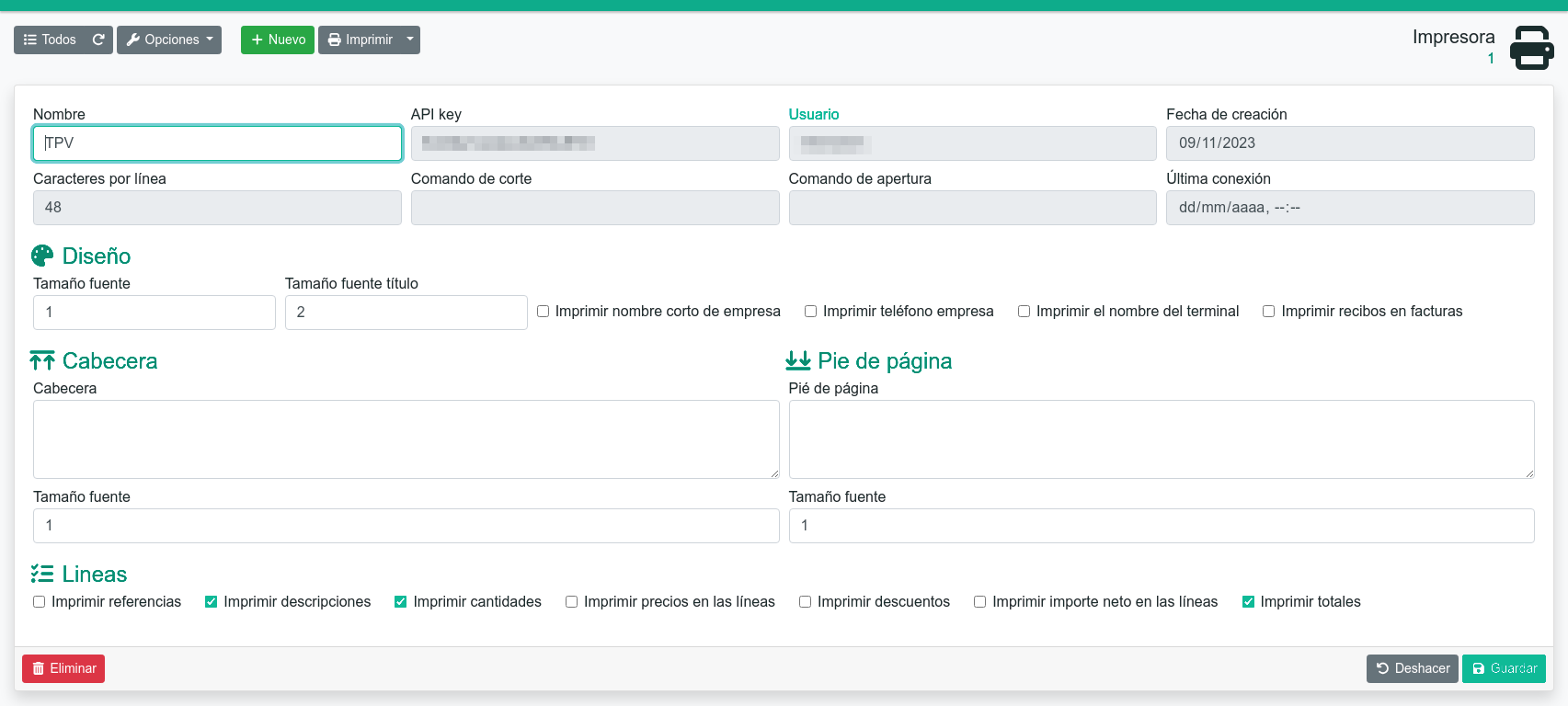Expand the Imprimir dropdown arrow
Screen dimensions: 1568x706
410,40
